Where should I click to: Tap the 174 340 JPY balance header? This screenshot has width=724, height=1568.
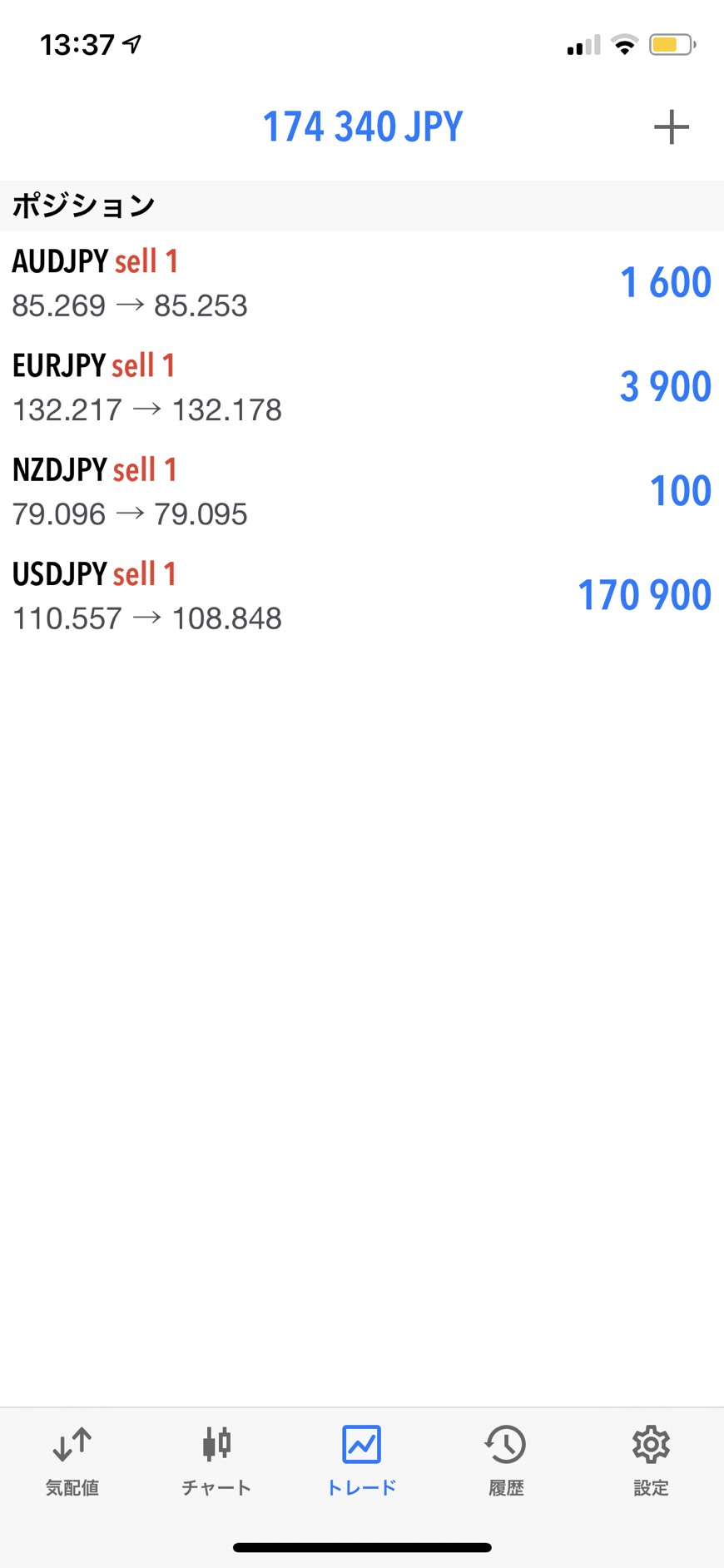(362, 127)
